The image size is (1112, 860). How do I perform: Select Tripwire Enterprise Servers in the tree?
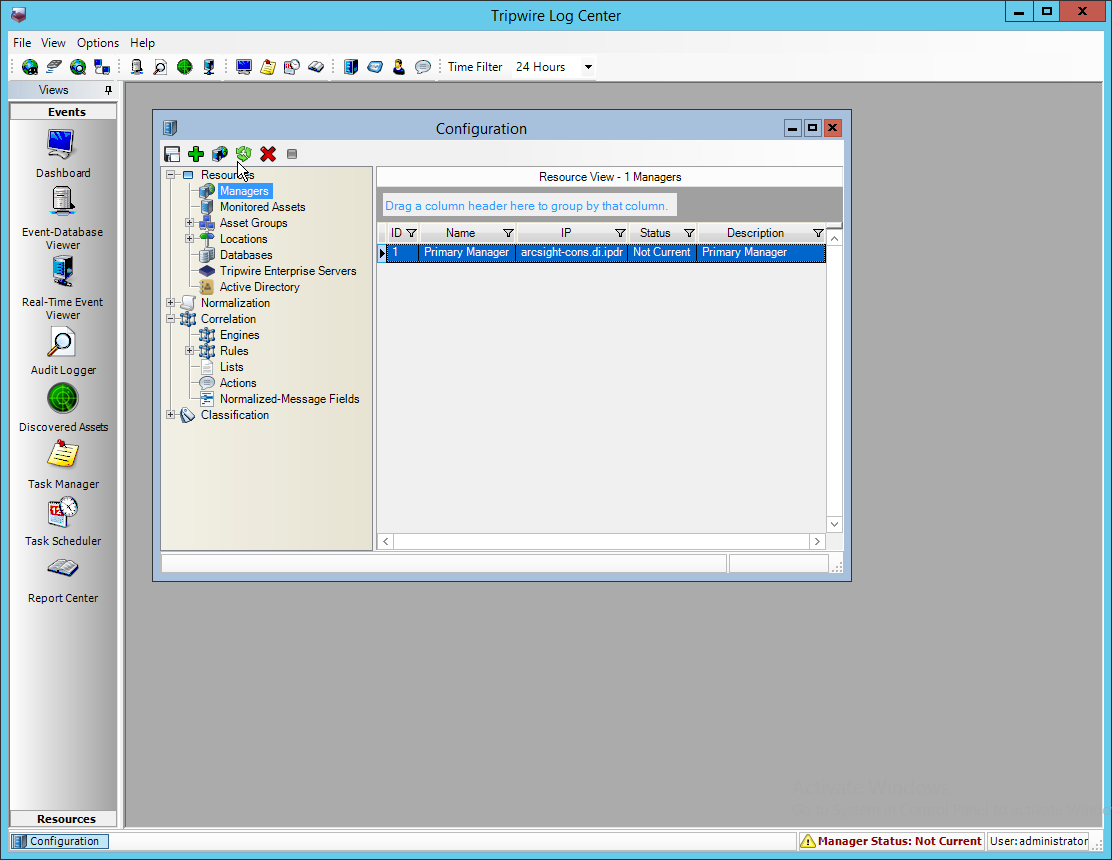[x=288, y=271]
